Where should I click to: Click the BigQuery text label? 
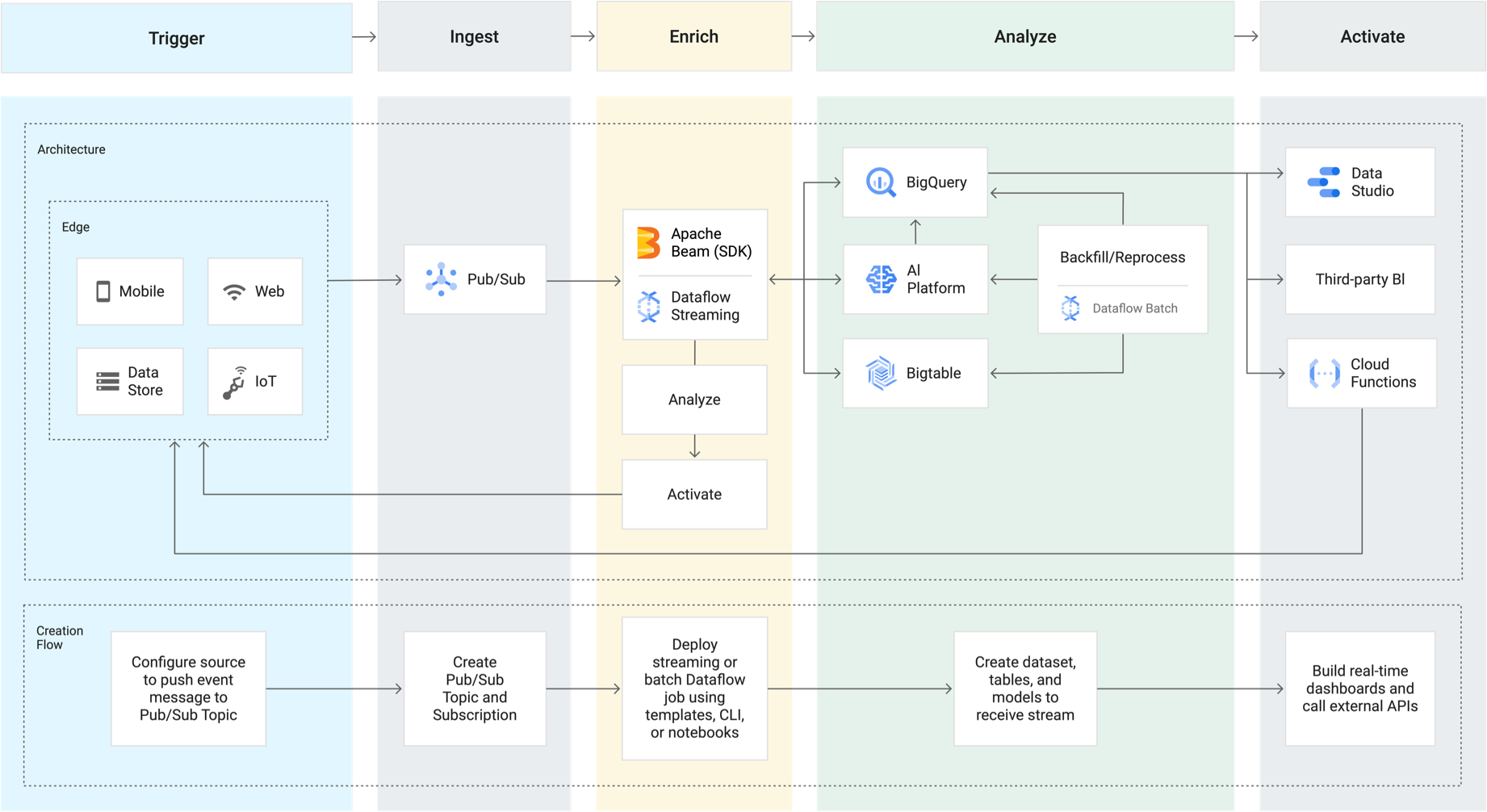[x=936, y=182]
